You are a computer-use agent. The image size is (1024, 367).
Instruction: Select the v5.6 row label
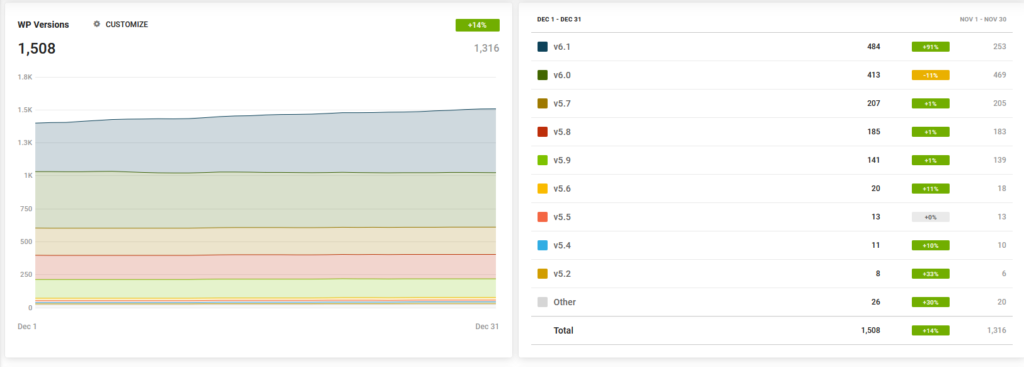point(562,189)
